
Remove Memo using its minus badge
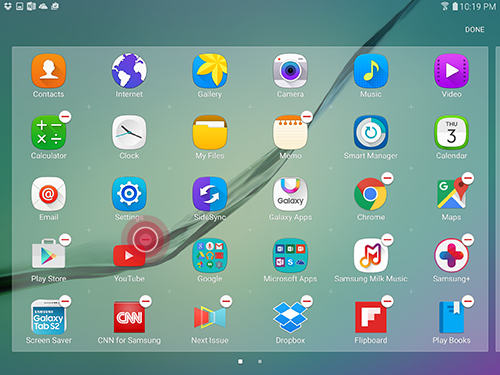(x=307, y=117)
